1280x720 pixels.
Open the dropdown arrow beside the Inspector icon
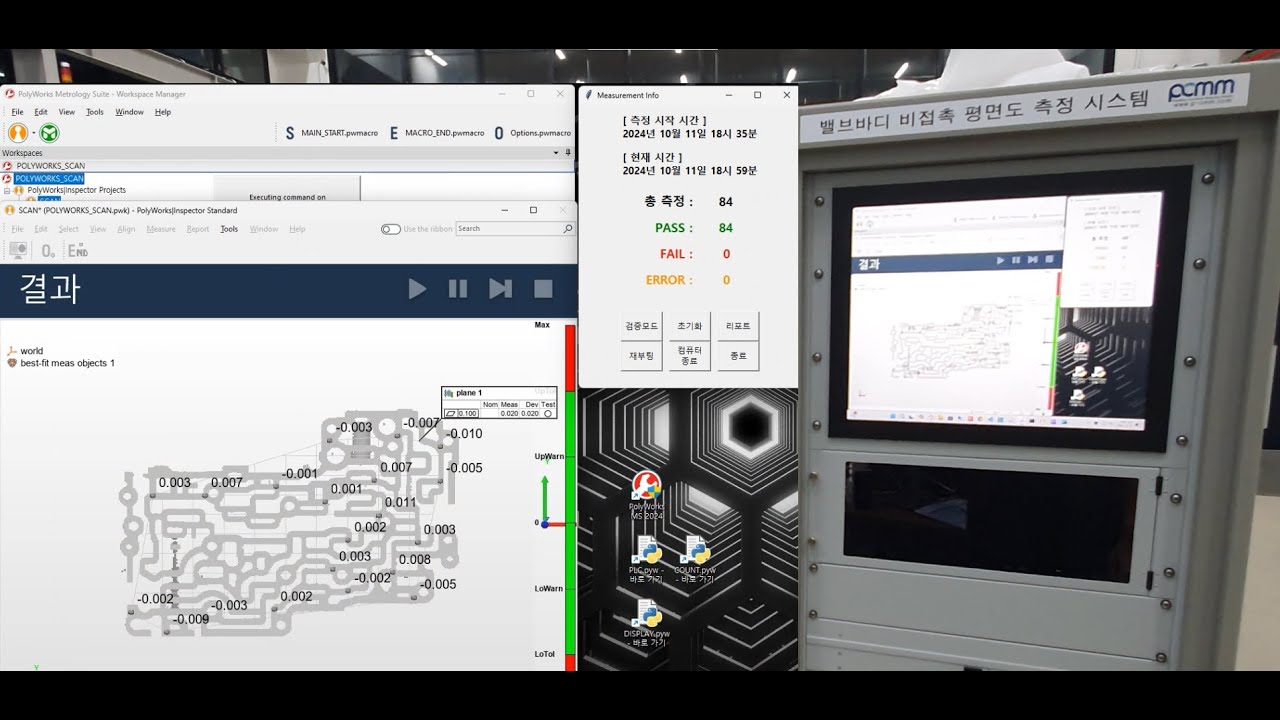point(33,133)
